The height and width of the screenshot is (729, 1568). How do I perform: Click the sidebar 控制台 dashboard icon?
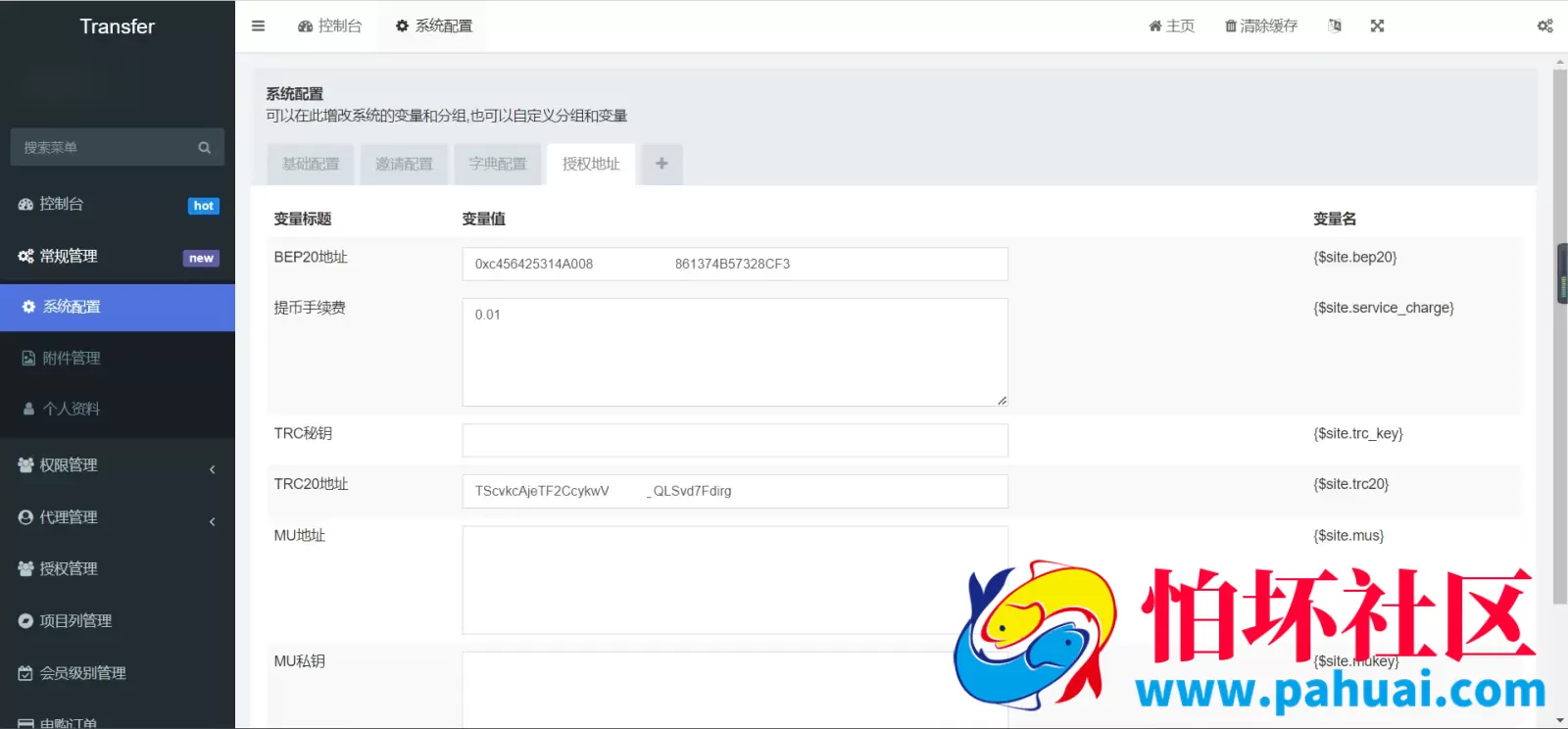pos(25,204)
